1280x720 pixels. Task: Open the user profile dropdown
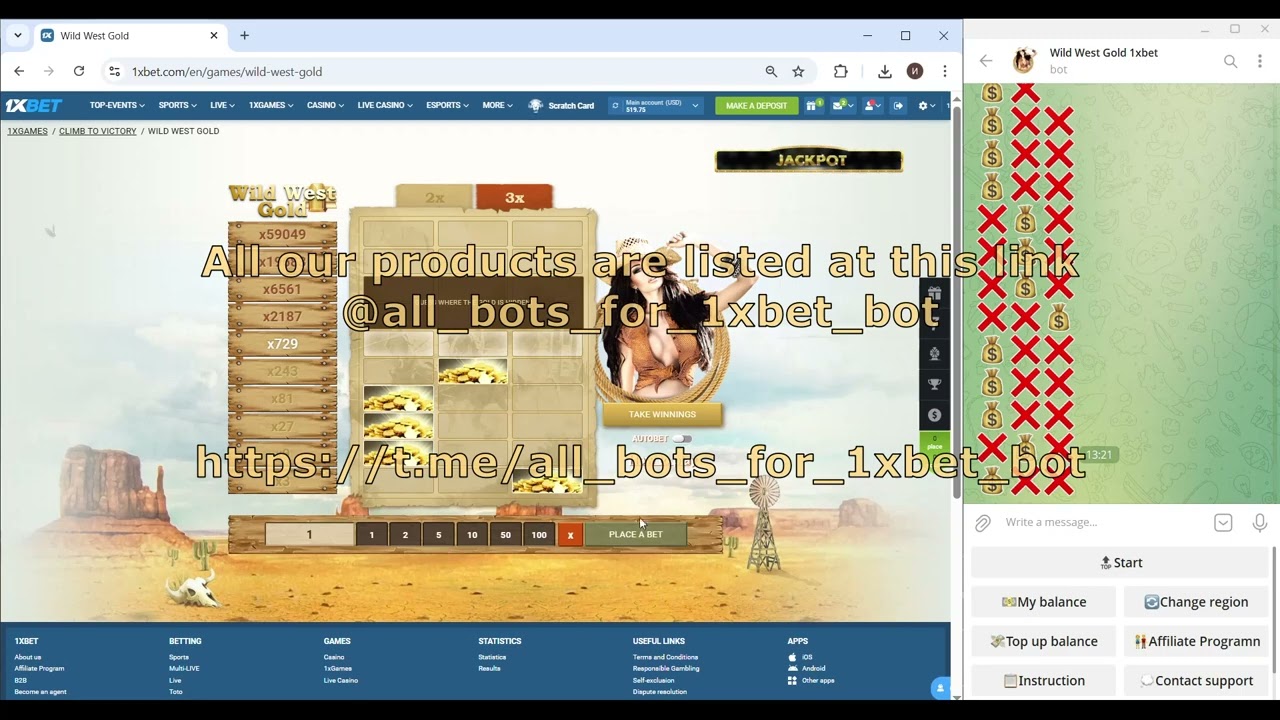click(x=873, y=105)
